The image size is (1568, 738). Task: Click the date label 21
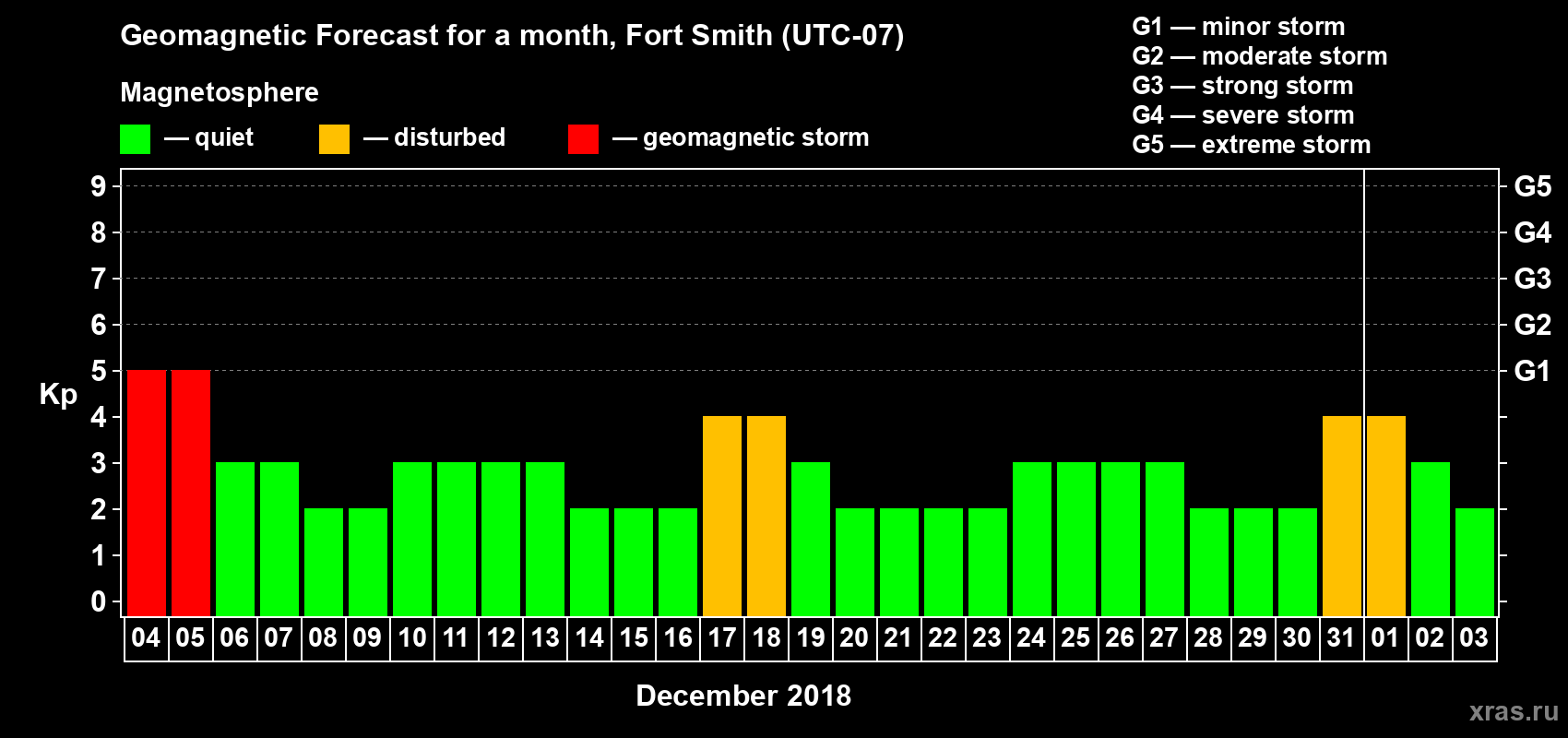coord(898,637)
